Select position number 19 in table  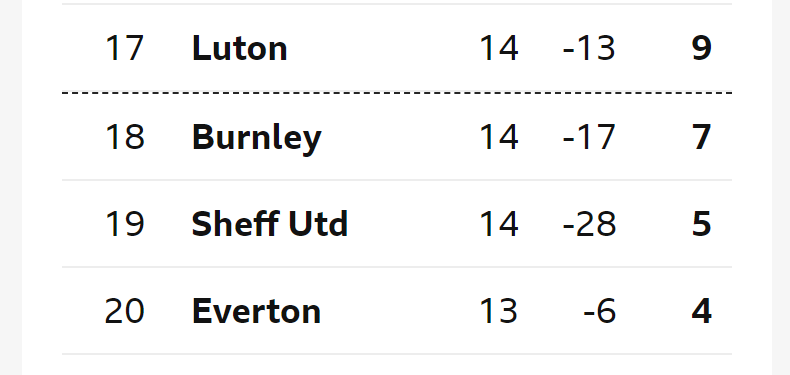[124, 224]
